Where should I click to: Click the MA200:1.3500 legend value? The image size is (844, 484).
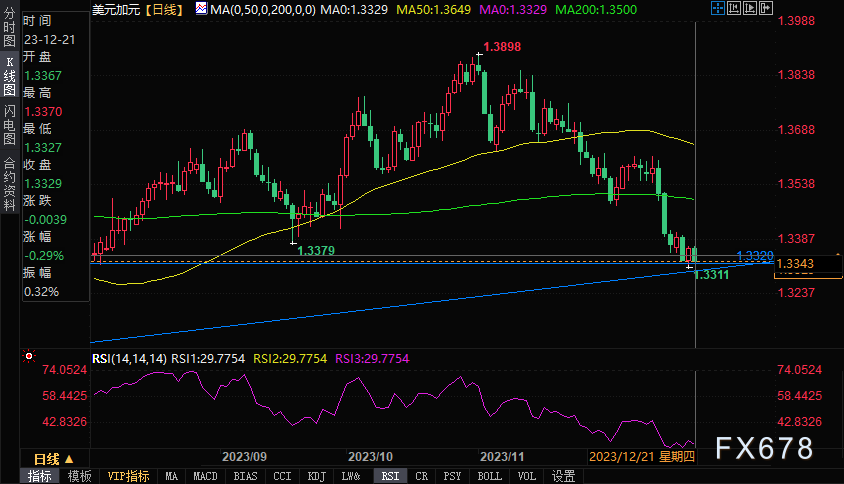click(596, 10)
